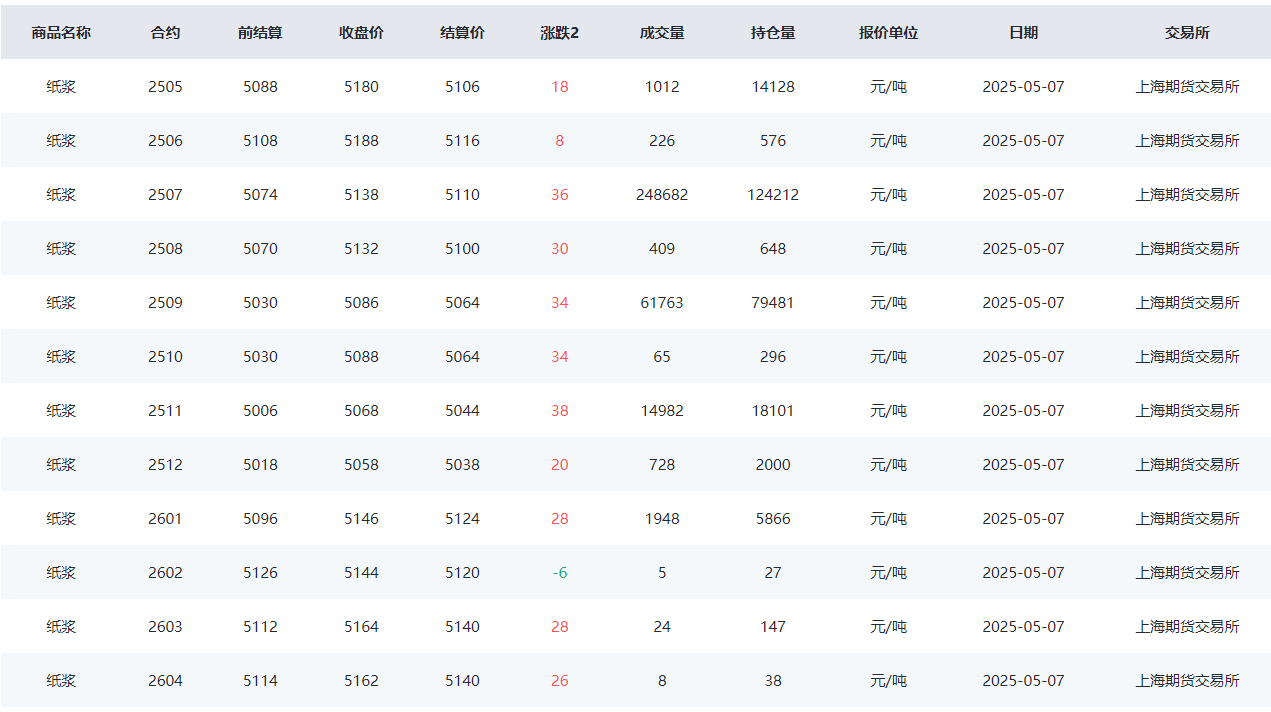Image resolution: width=1271 pixels, height=712 pixels.
Task: Select contract cell 2507
Action: [165, 195]
